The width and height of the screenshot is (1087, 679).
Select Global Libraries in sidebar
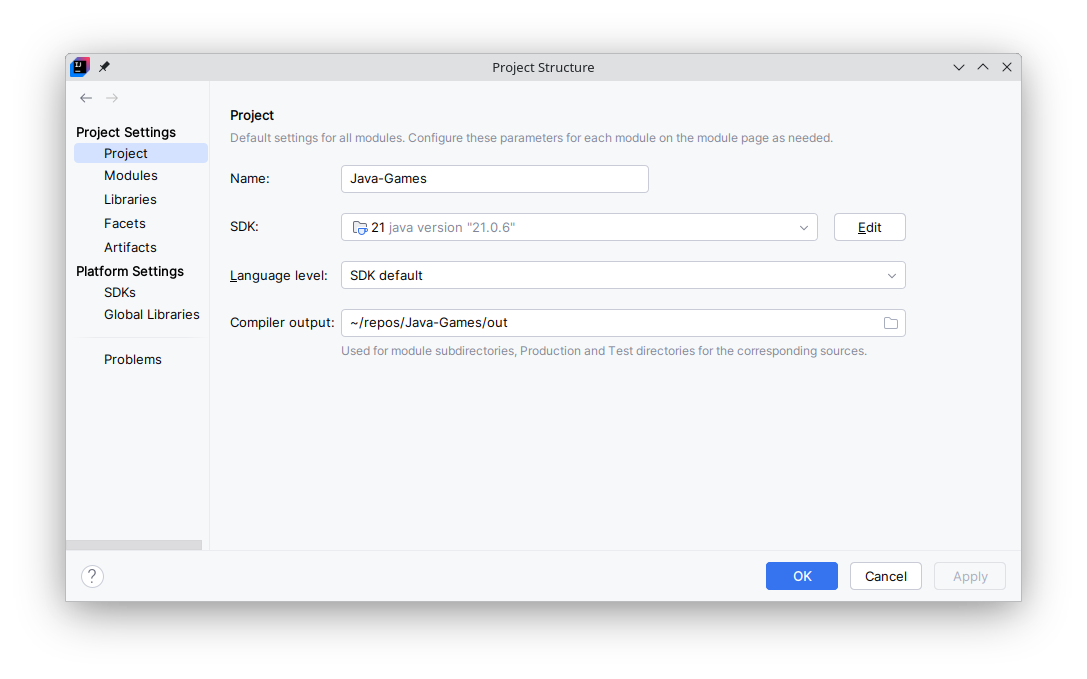[152, 315]
